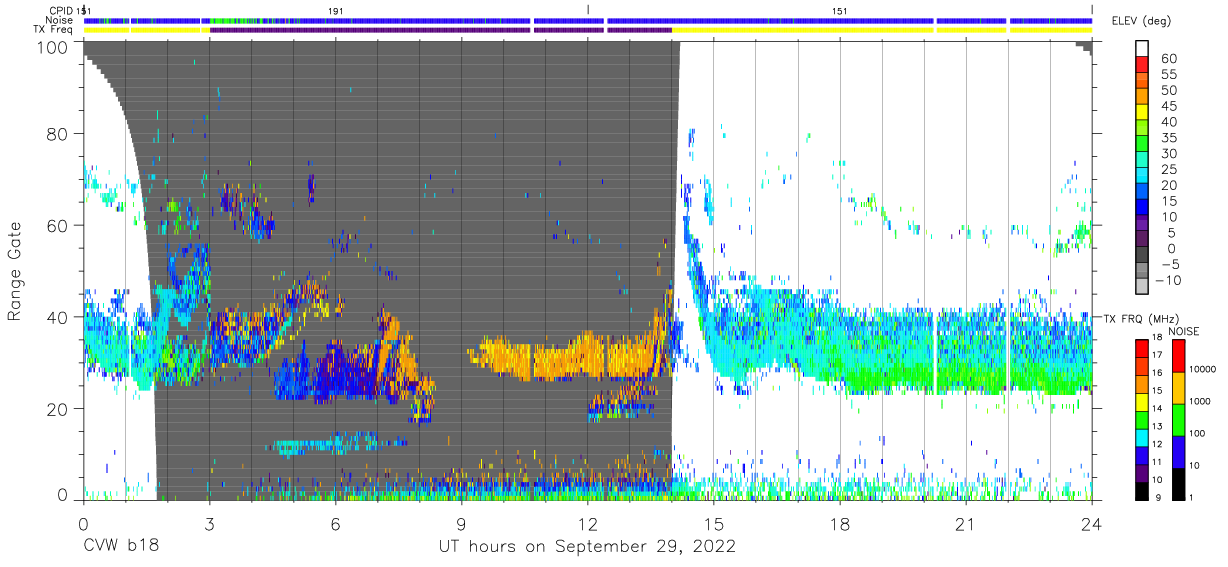Click the orange echo band near hour 12
The image size is (1228, 567).
click(x=570, y=357)
